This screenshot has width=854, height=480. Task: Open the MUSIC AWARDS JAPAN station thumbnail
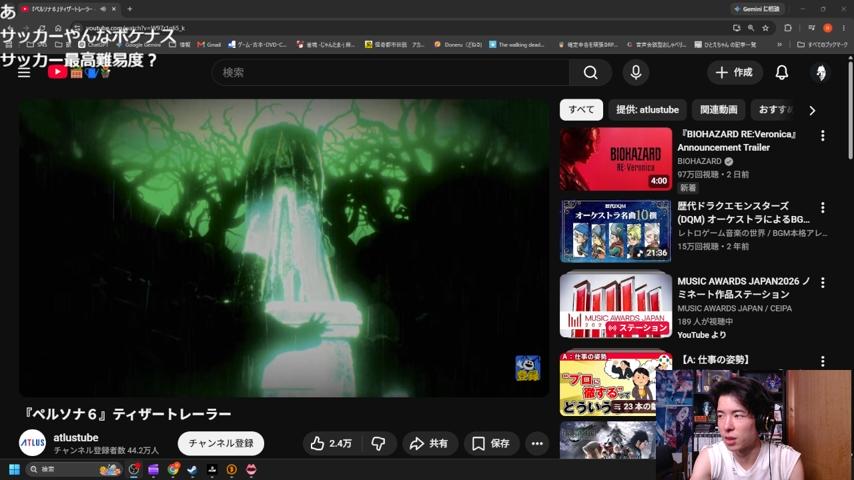[x=616, y=306]
